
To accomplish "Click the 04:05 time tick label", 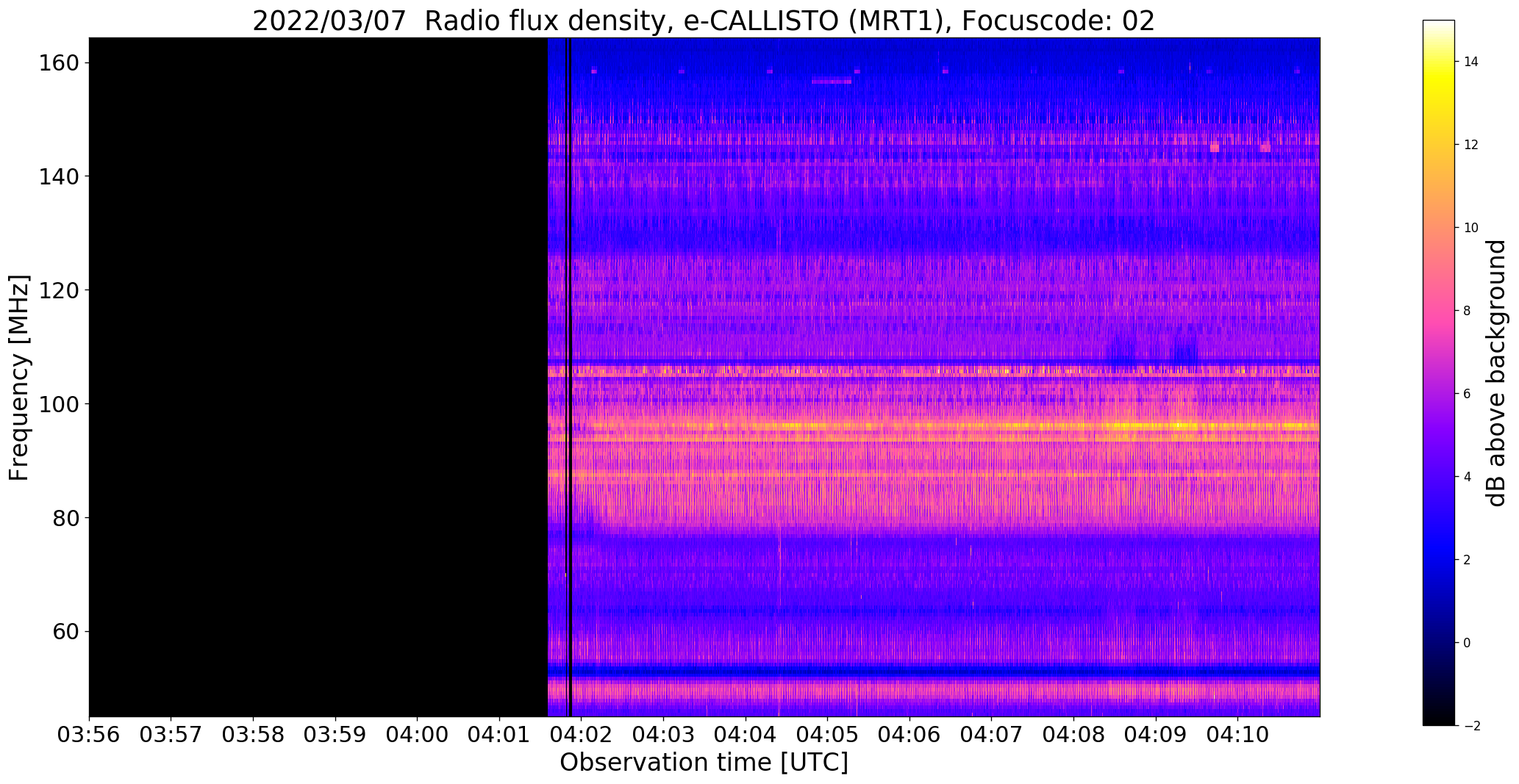I will click(x=828, y=734).
